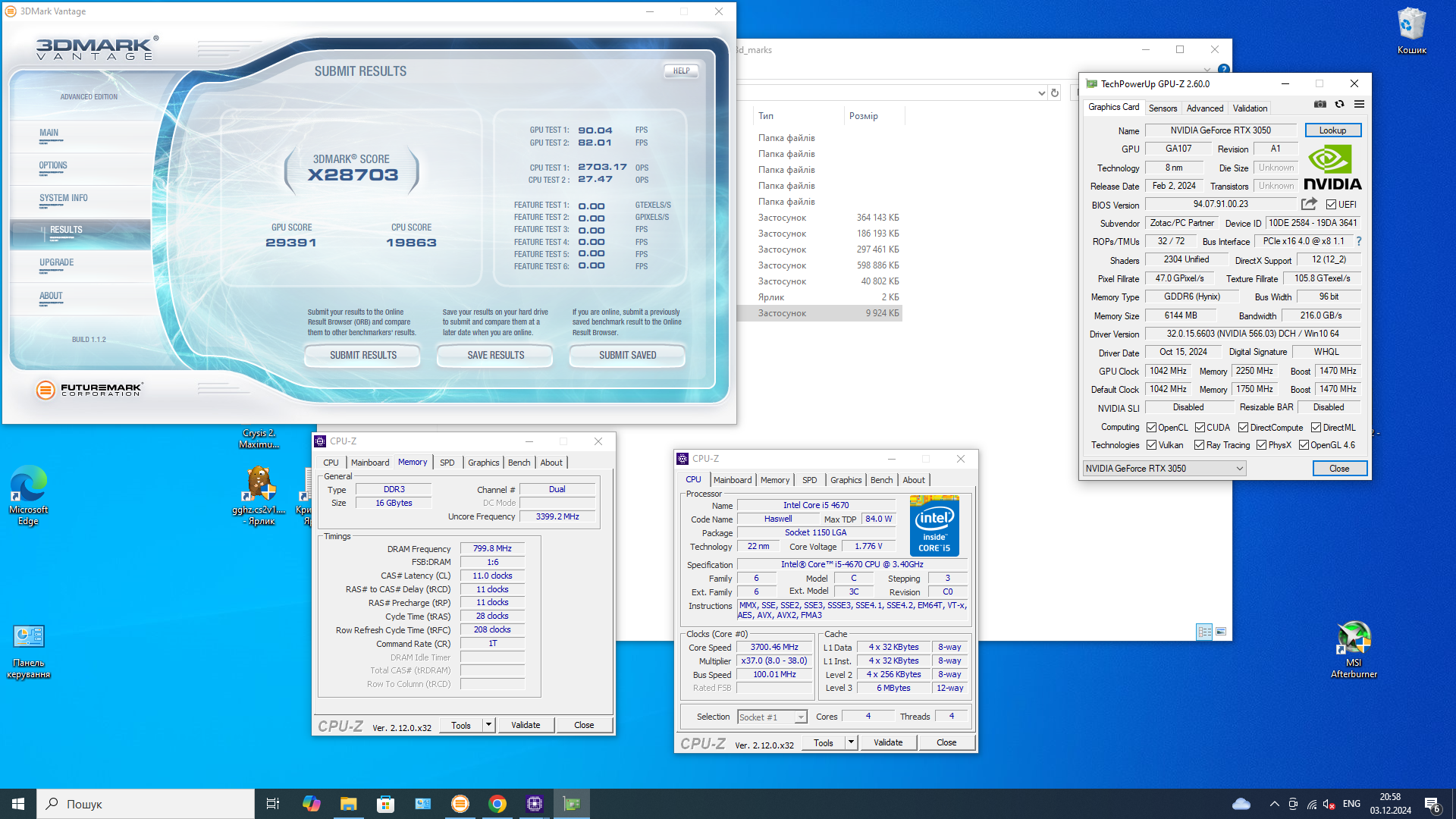The height and width of the screenshot is (819, 1456).
Task: Toggle the PhysX checkbox
Action: (x=1261, y=445)
